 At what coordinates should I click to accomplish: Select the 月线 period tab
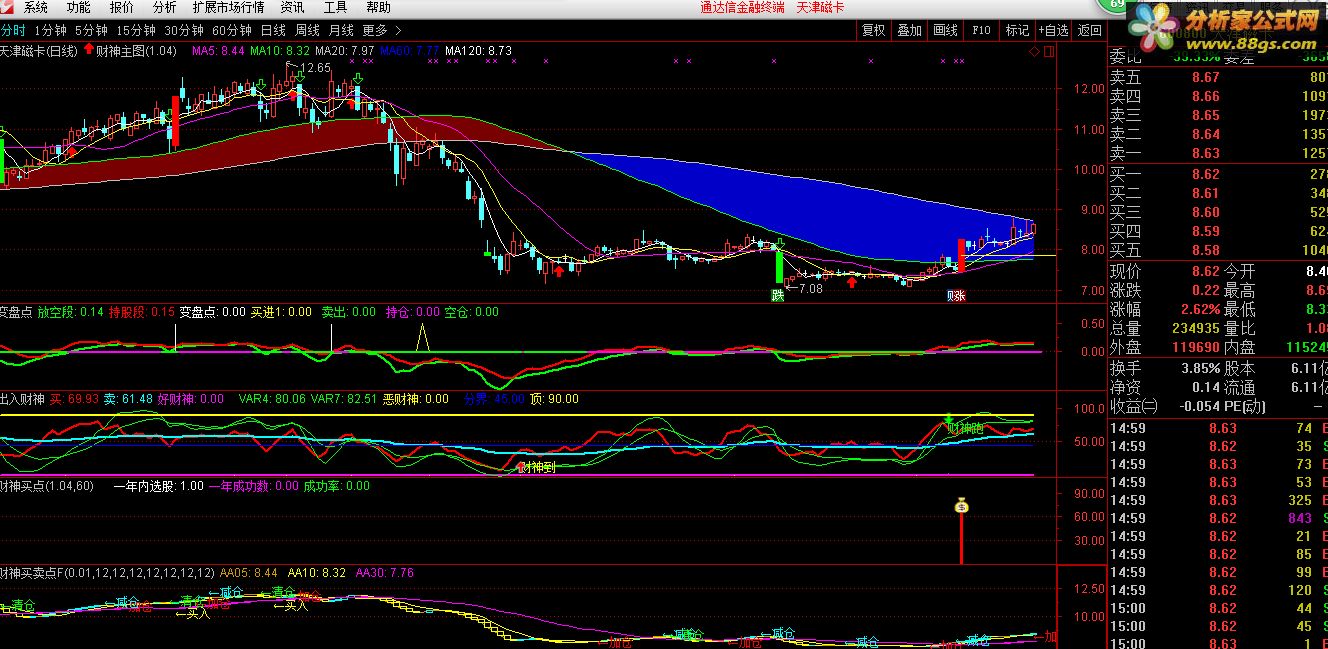(x=341, y=30)
